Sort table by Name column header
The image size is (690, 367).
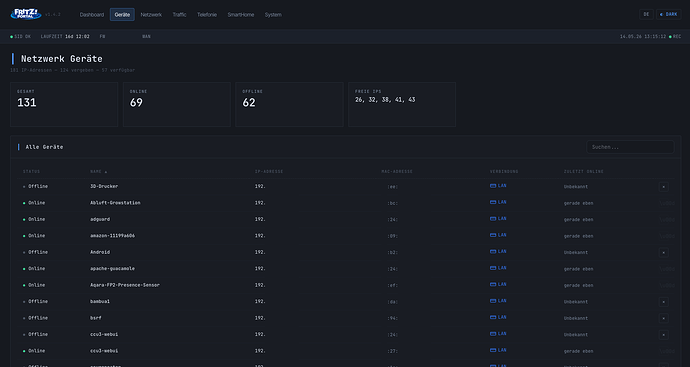(x=99, y=172)
